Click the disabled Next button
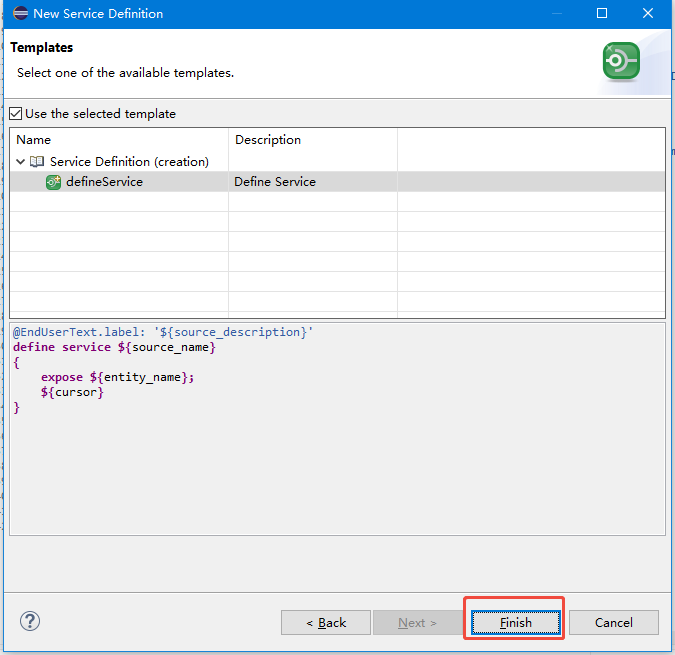The image size is (675, 655). click(417, 622)
